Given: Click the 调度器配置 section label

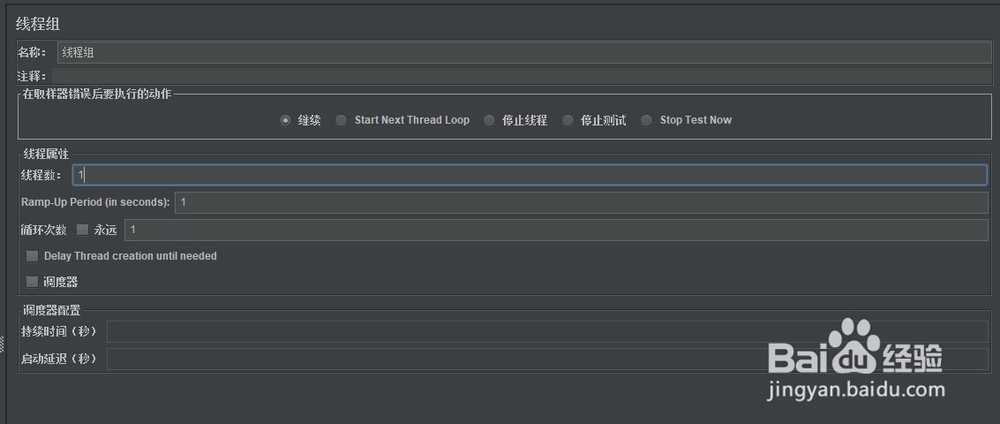Looking at the screenshot, I should point(52,311).
